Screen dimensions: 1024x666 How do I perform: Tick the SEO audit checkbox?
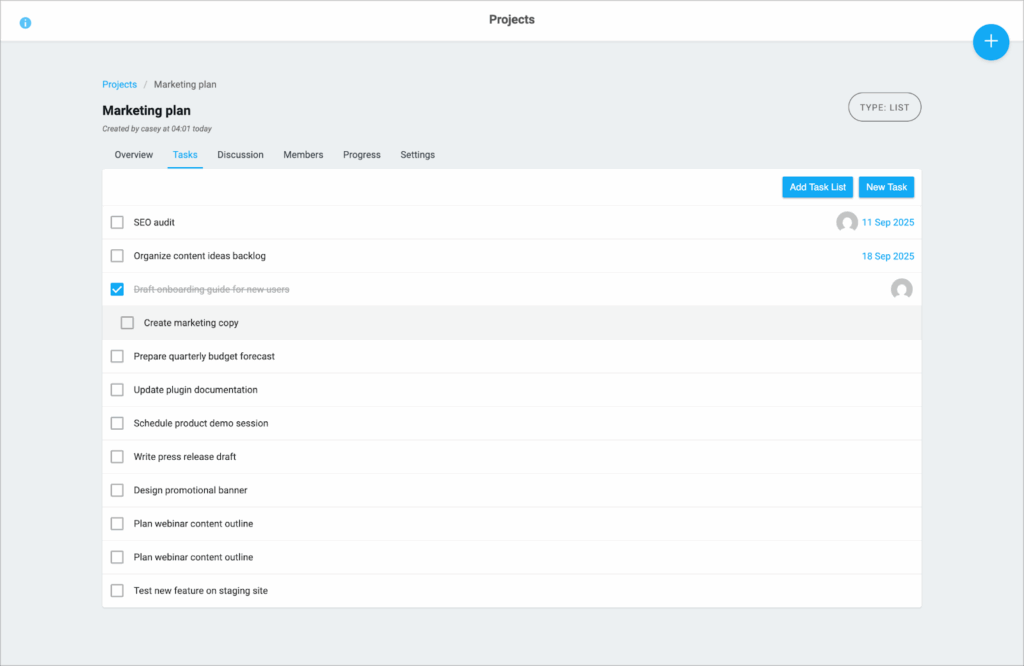pyautogui.click(x=117, y=222)
